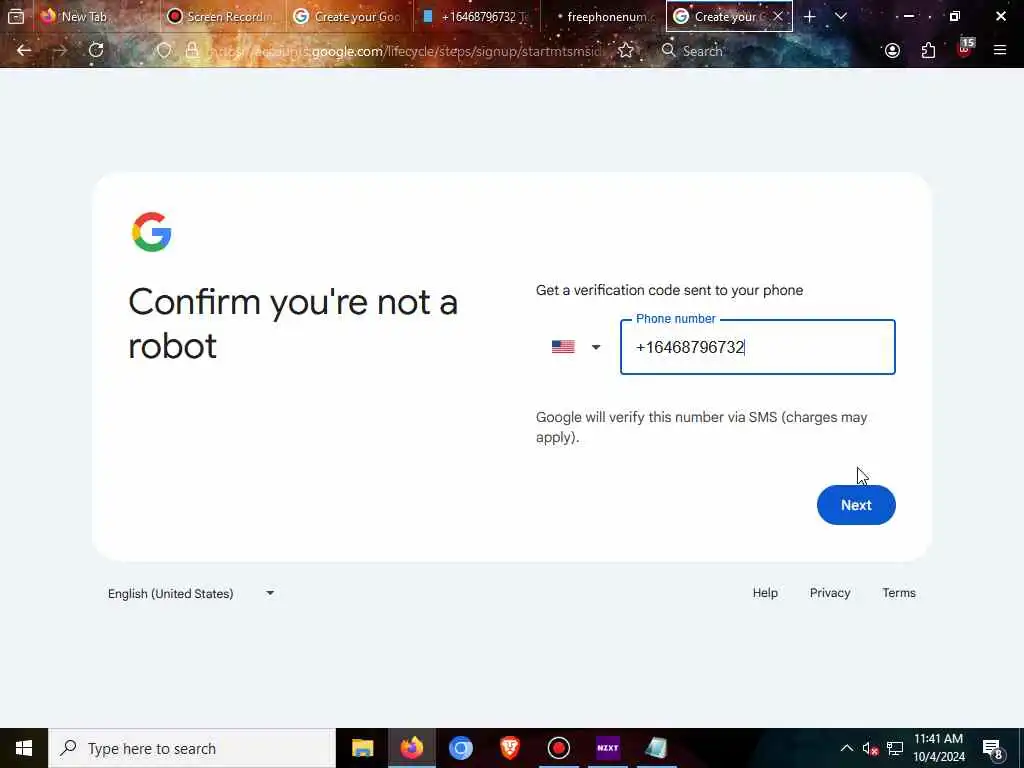1024x768 pixels.
Task: Open the Brave browser taskbar icon
Action: click(x=509, y=748)
